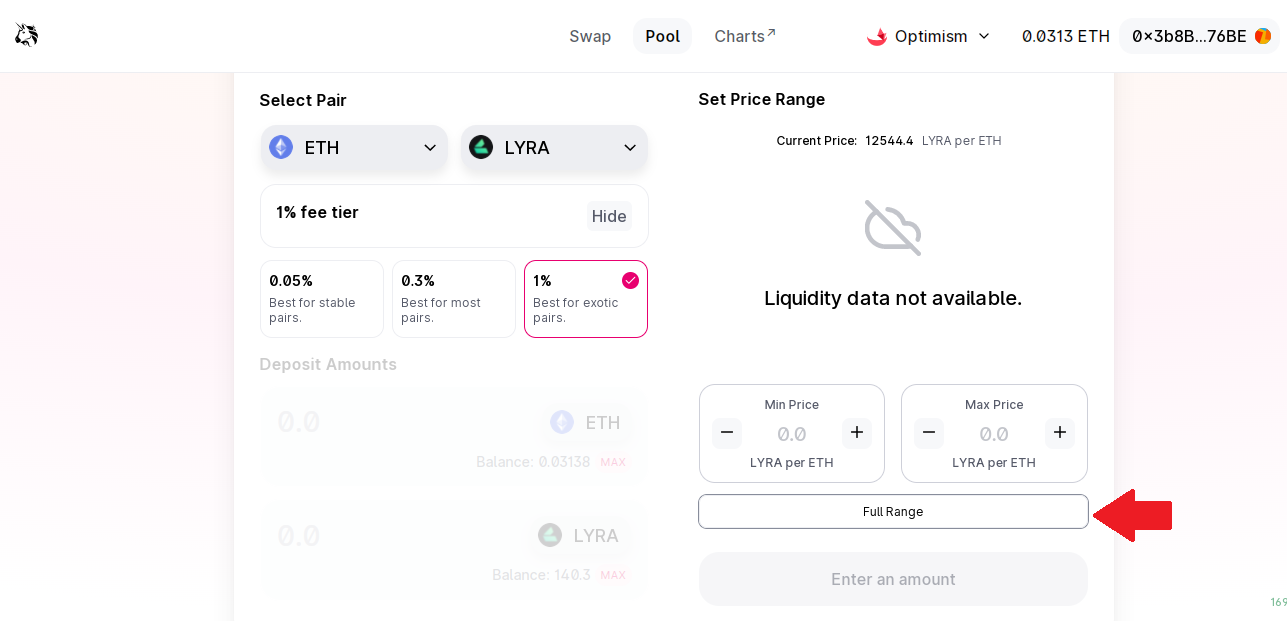
Task: Click the minus icon in Min Price
Action: [x=727, y=433]
